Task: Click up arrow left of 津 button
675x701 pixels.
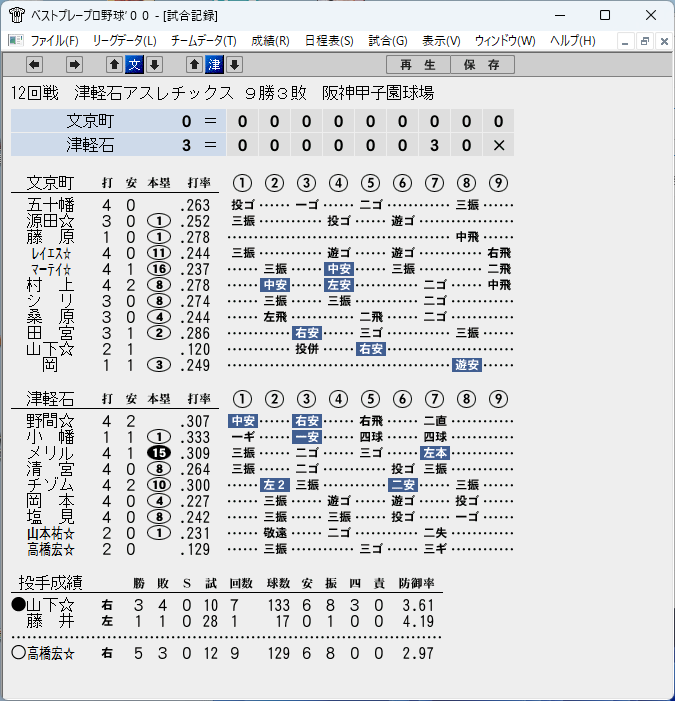Action: pos(194,65)
